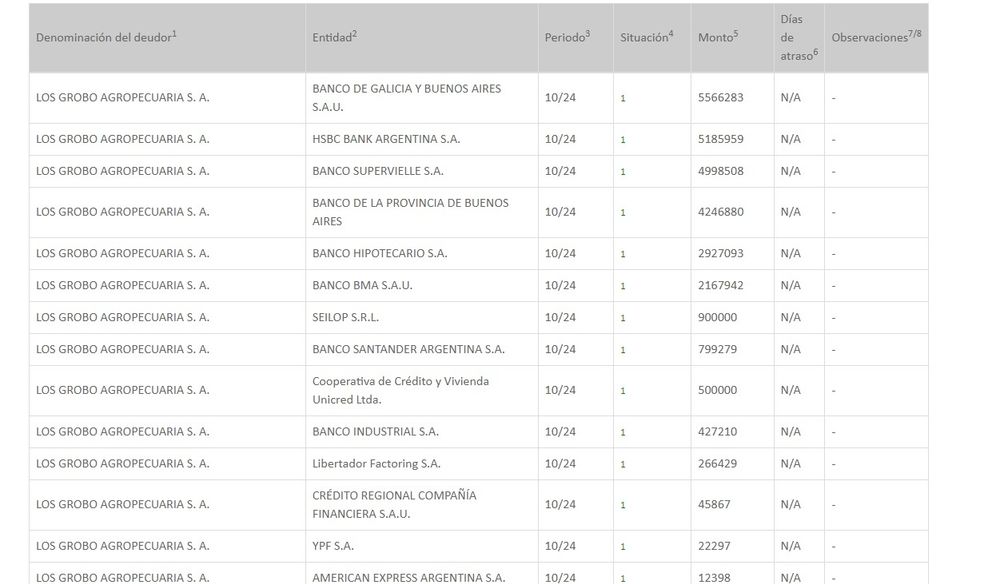Click the 10/24 period in BANCO SUPERVIELLE row
Screen dimensions: 1000x584
click(560, 171)
